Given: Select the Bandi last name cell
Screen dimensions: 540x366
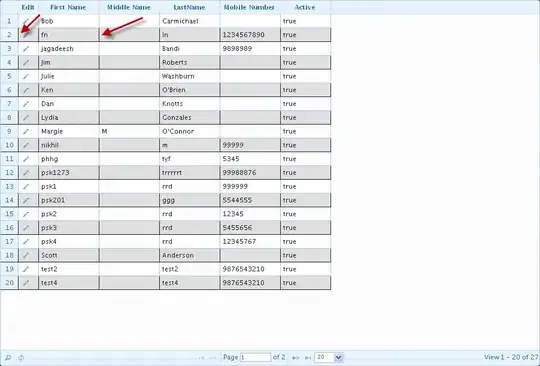Looking at the screenshot, I should 189,49.
